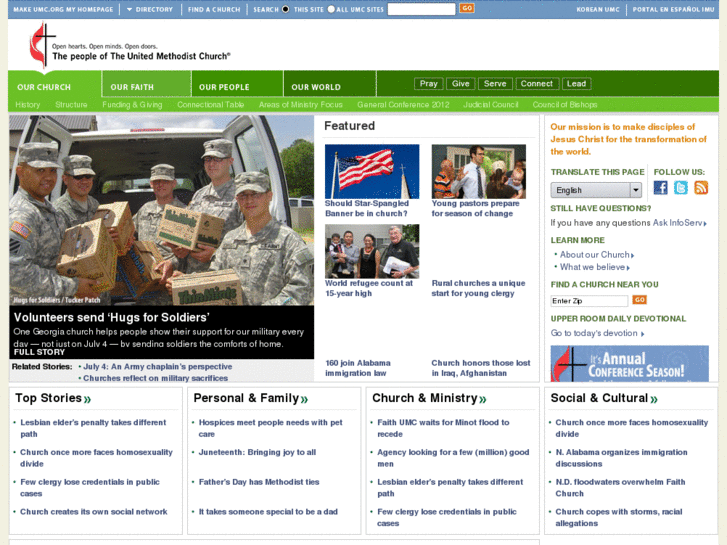This screenshot has width=727, height=545.
Task: Click the Connect button
Action: [x=536, y=84]
